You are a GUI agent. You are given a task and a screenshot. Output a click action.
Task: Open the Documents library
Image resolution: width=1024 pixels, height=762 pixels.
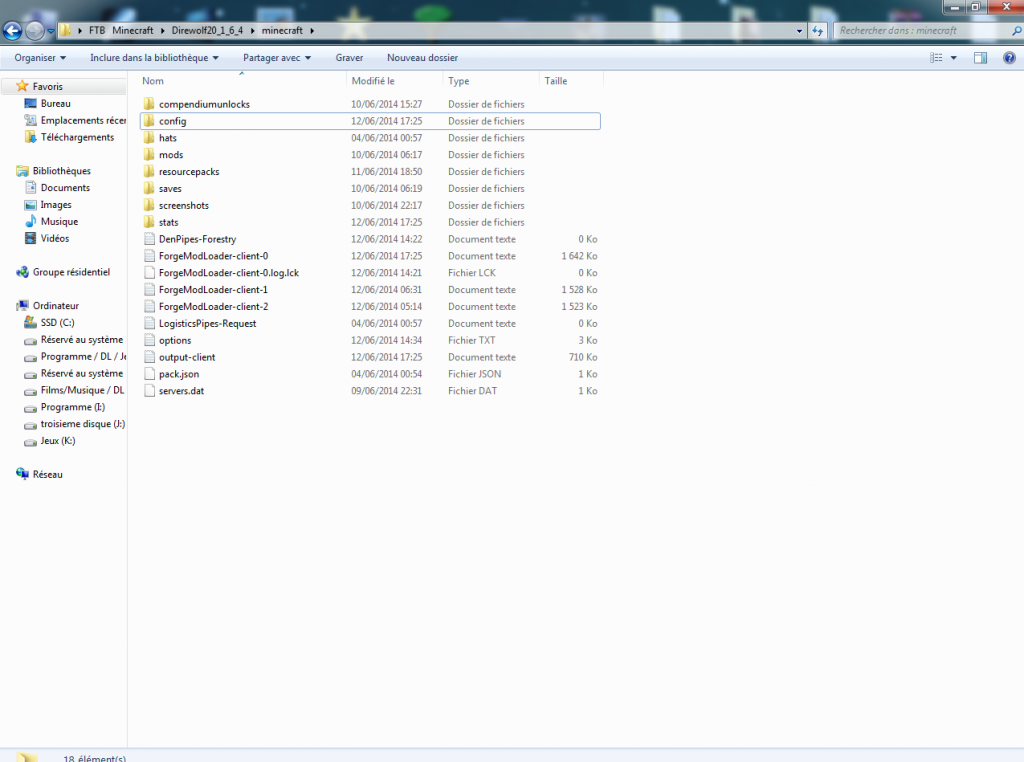tap(65, 187)
